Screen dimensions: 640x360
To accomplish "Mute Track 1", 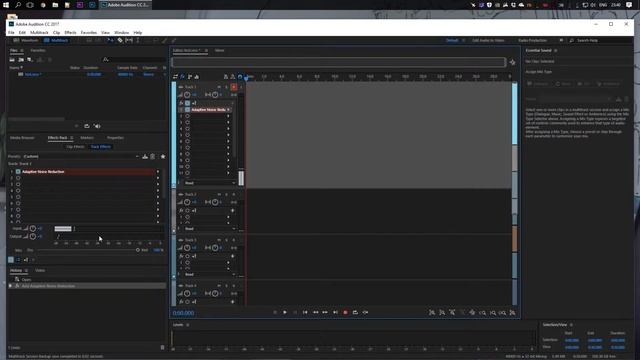I will pos(219,87).
